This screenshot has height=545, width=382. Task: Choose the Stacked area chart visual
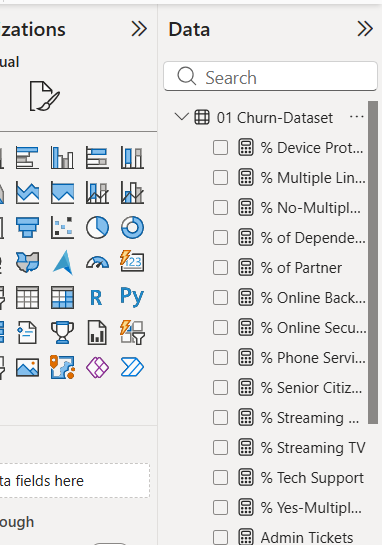[x=27, y=193]
